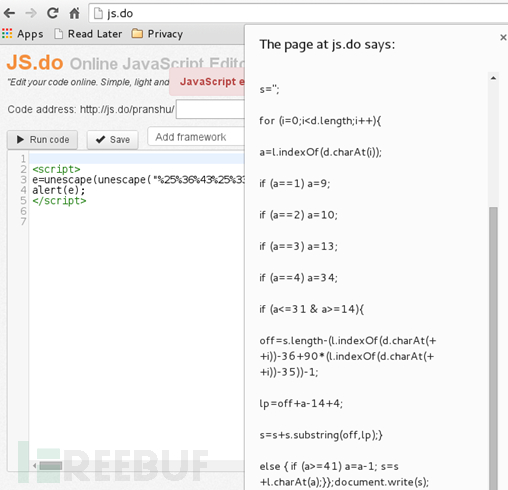Click the code address name field
508x490 pixels.
[210, 109]
